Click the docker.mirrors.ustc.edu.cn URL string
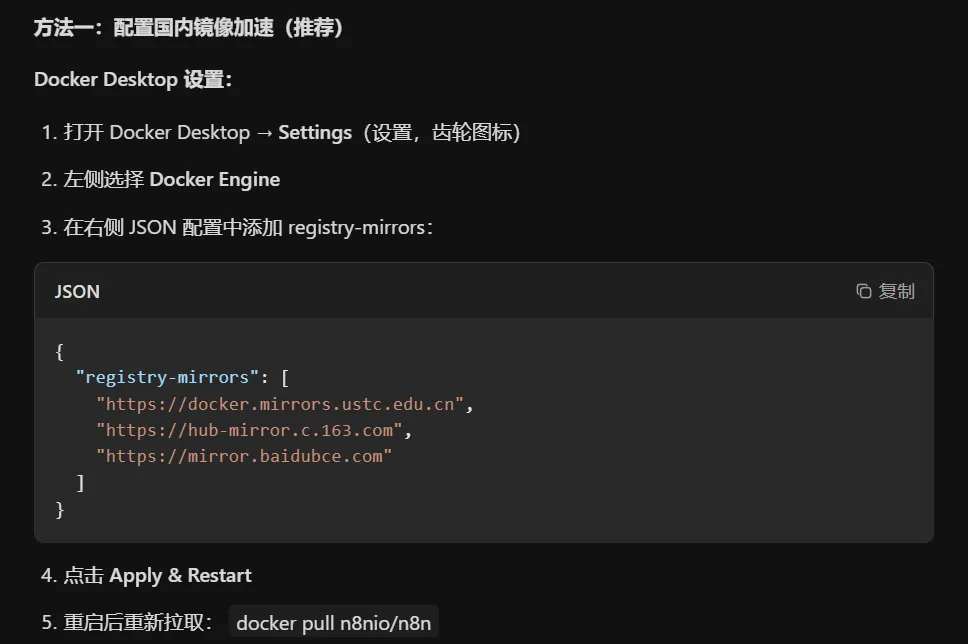Image resolution: width=968 pixels, height=644 pixels. tap(280, 404)
